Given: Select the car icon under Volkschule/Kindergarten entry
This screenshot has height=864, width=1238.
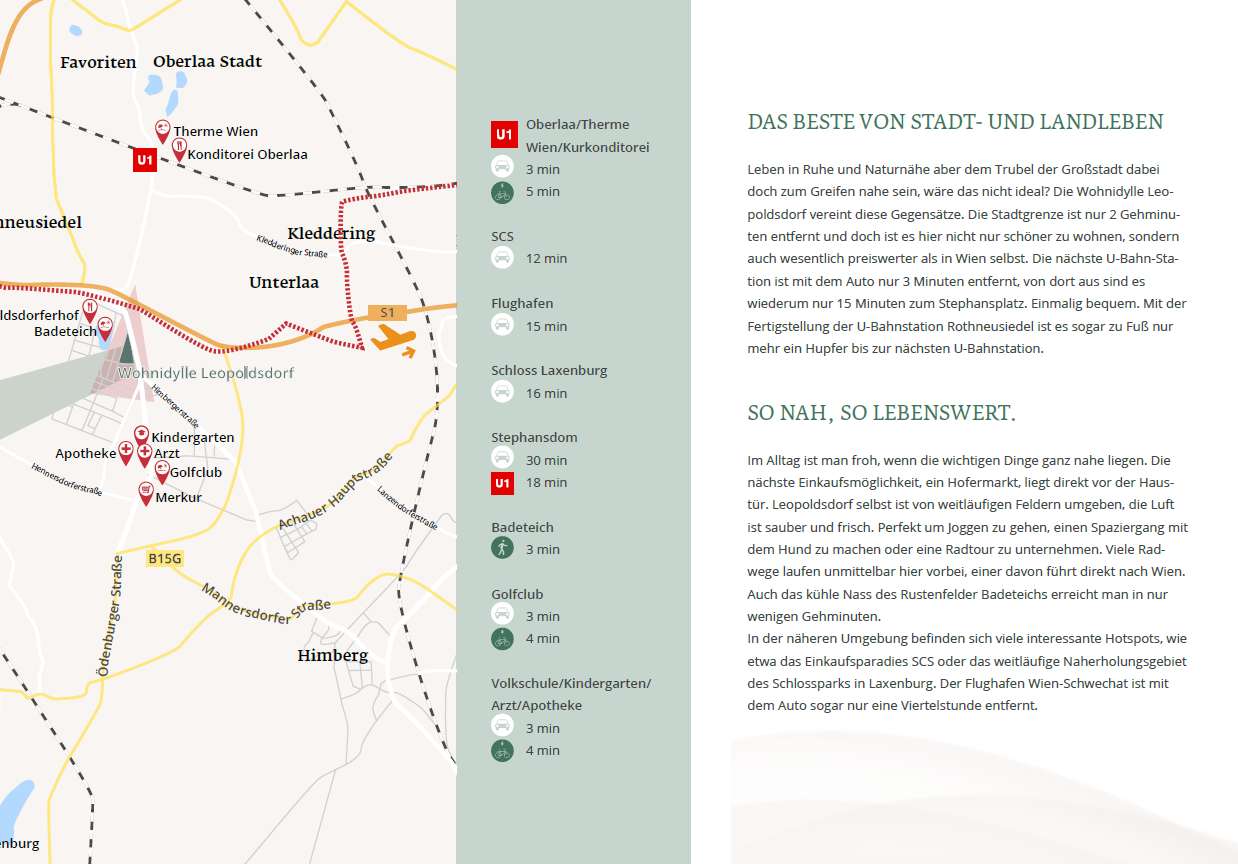Looking at the screenshot, I should pos(502,727).
